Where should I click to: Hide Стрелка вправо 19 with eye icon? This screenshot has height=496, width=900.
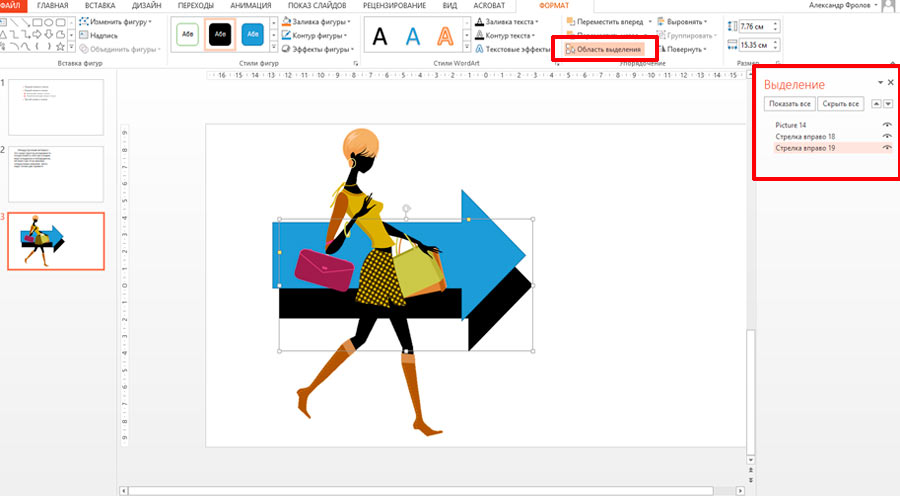[887, 148]
